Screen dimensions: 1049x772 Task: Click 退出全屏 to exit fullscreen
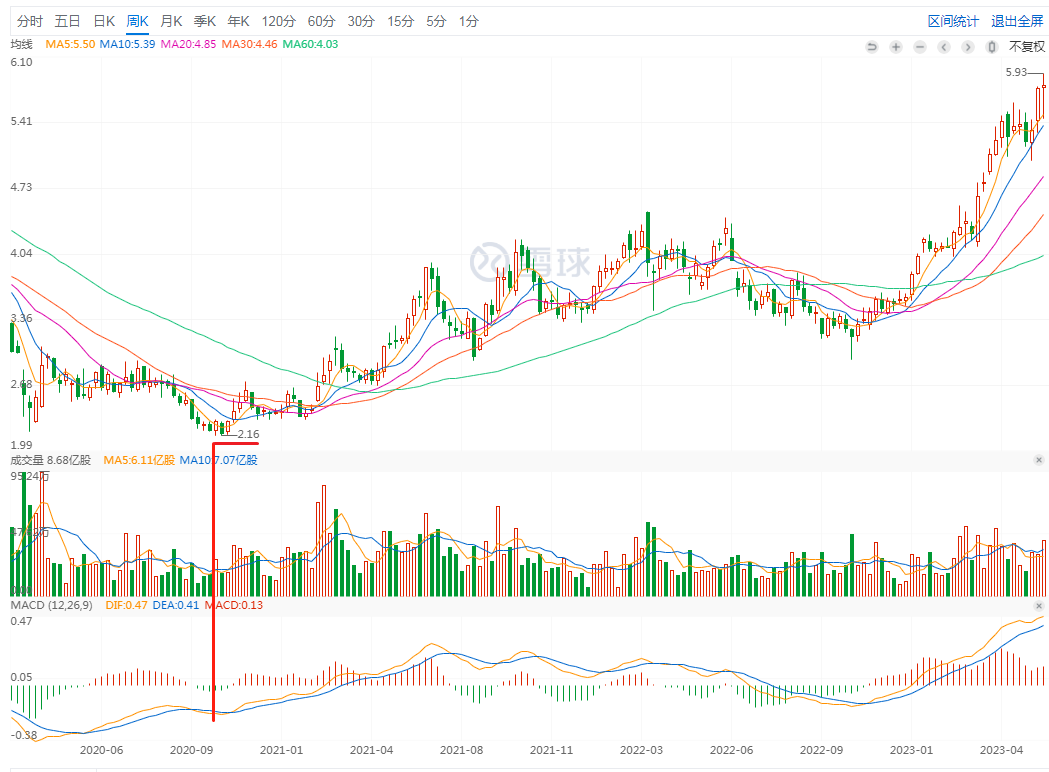[1016, 21]
